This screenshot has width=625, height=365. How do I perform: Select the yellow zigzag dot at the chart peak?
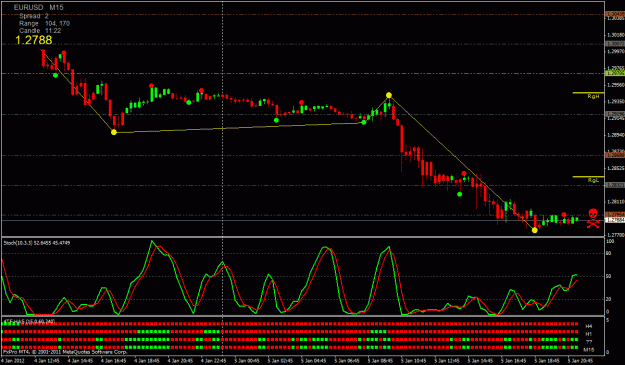click(x=389, y=95)
